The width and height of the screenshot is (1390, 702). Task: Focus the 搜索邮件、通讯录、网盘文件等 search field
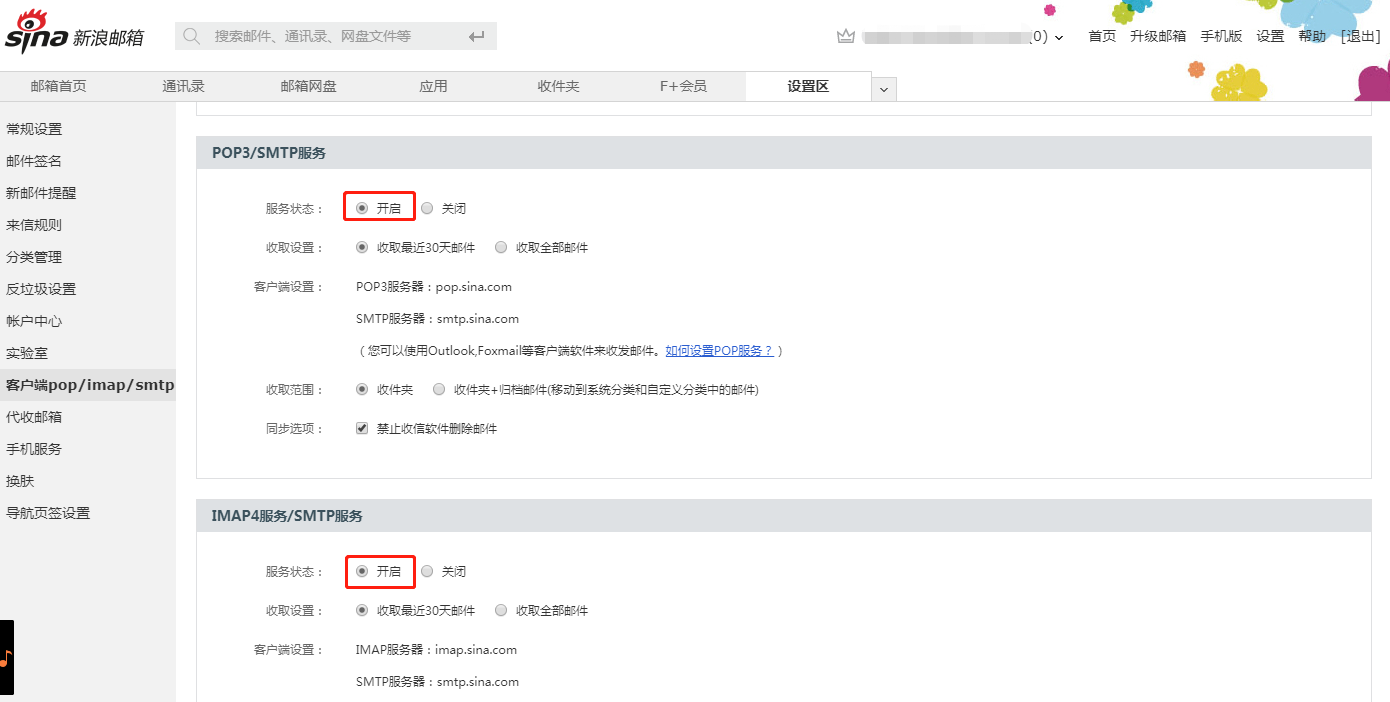[336, 36]
